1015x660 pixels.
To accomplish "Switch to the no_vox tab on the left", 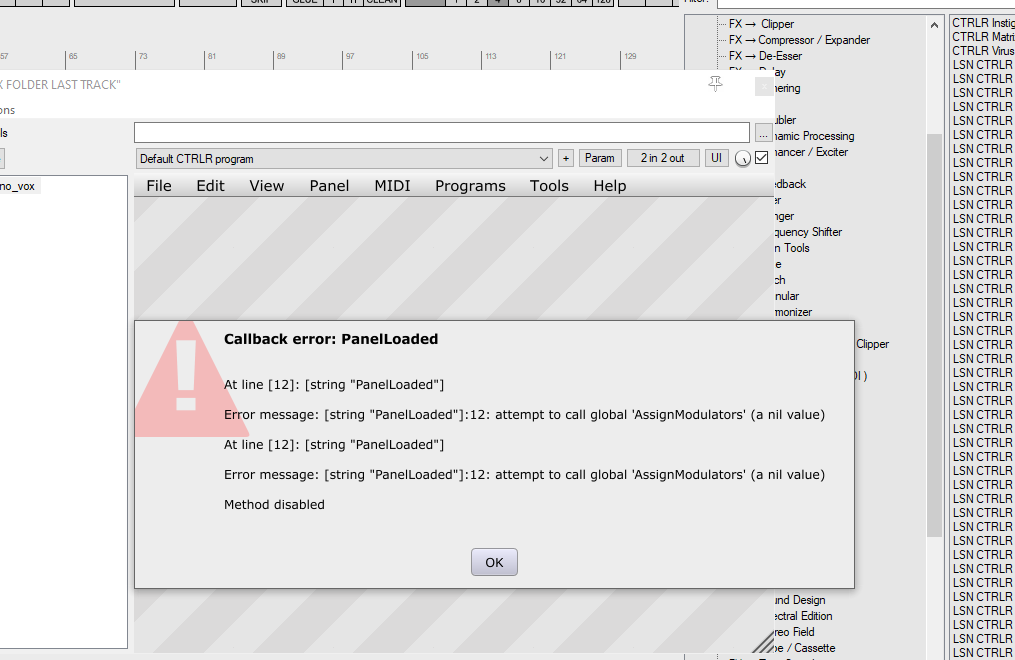I will pyautogui.click(x=19, y=185).
